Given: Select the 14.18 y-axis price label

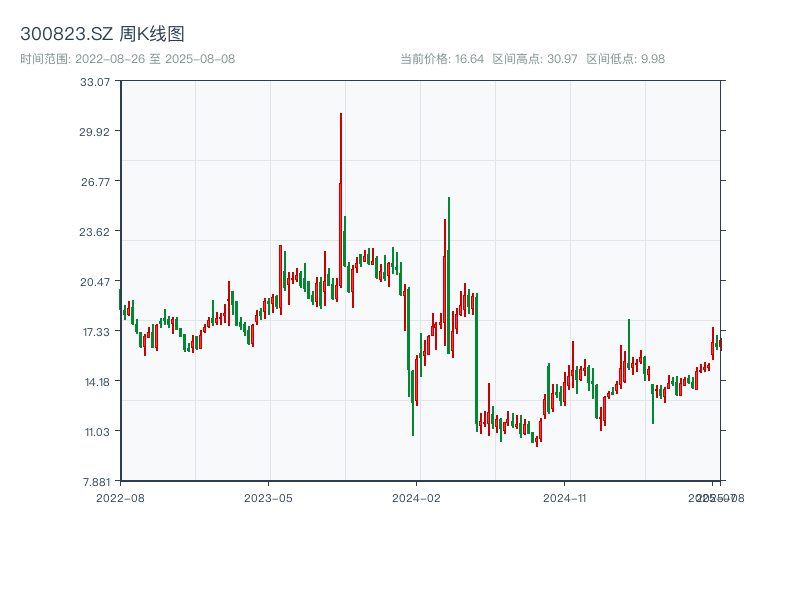Looking at the screenshot, I should 95,381.
